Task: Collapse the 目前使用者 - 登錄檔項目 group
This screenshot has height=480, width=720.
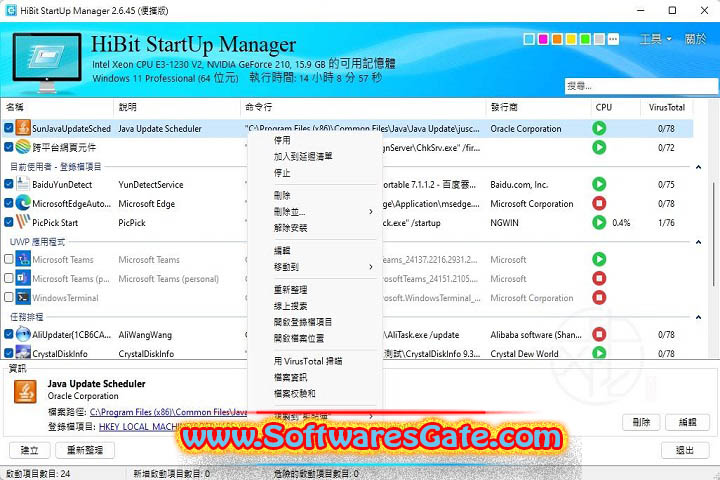Action: (698, 167)
